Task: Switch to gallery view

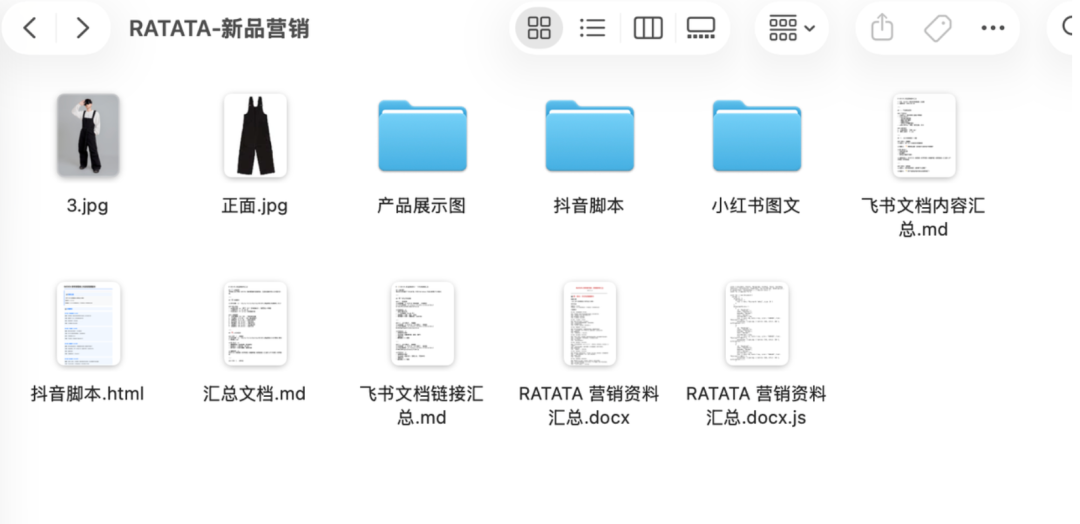Action: [x=701, y=28]
